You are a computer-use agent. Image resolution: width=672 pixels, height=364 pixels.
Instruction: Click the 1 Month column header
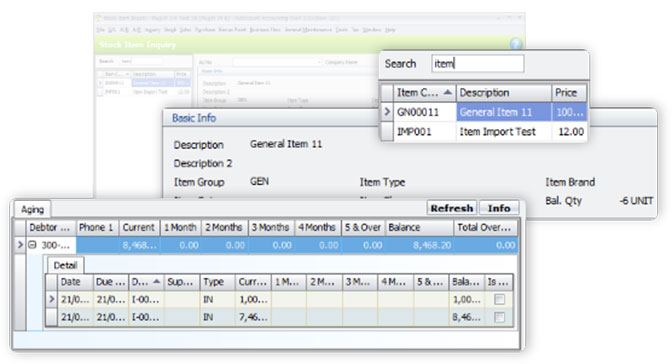click(180, 227)
